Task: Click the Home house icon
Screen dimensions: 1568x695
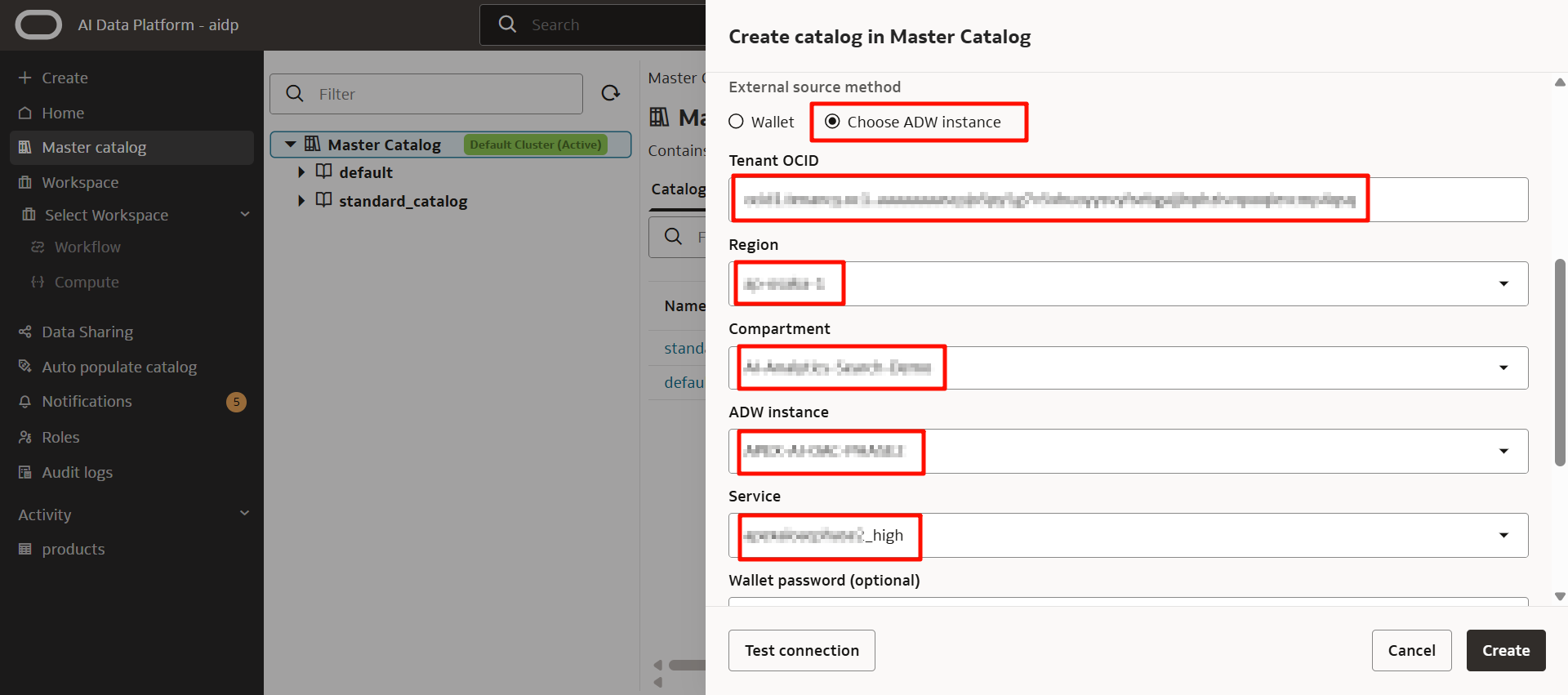Action: coord(25,113)
